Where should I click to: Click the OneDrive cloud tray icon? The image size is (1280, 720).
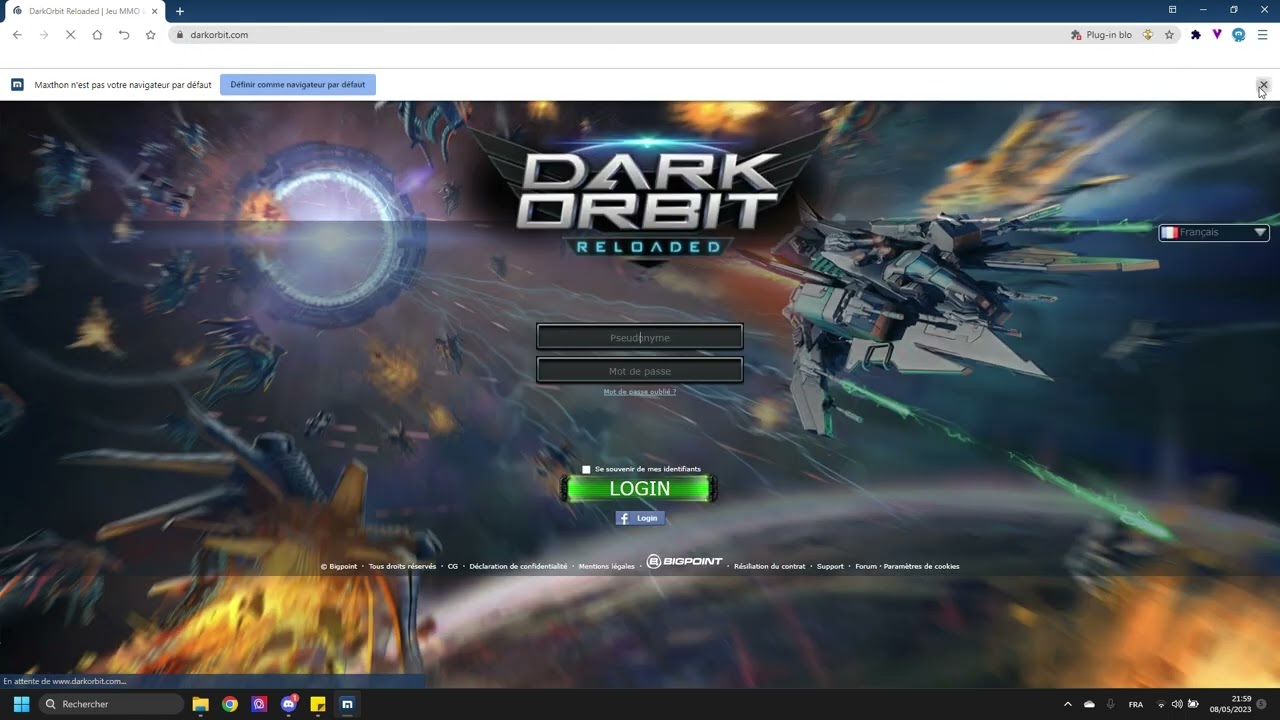pyautogui.click(x=1089, y=704)
